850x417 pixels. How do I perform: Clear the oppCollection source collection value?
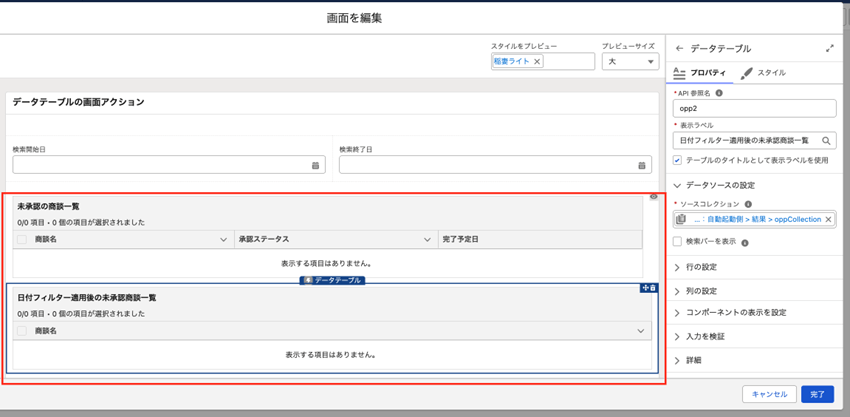(828, 219)
